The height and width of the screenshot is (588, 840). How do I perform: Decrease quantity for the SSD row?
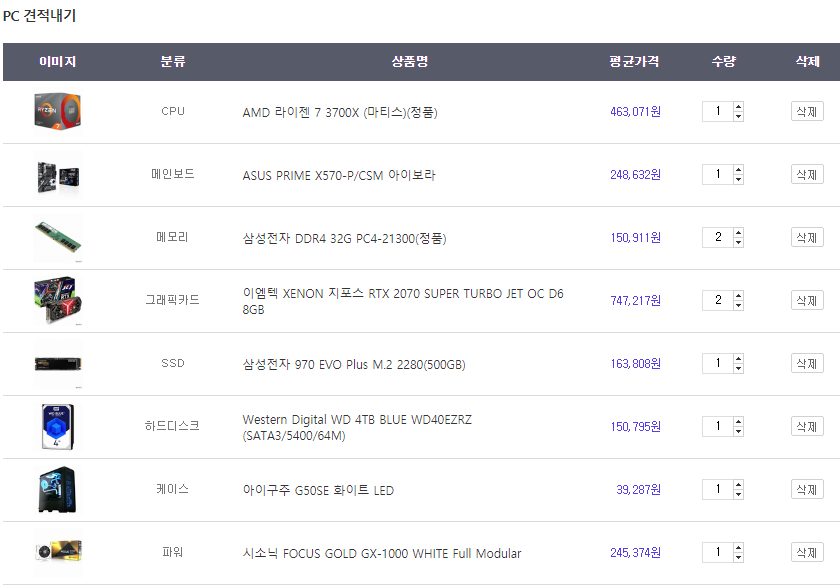click(738, 368)
